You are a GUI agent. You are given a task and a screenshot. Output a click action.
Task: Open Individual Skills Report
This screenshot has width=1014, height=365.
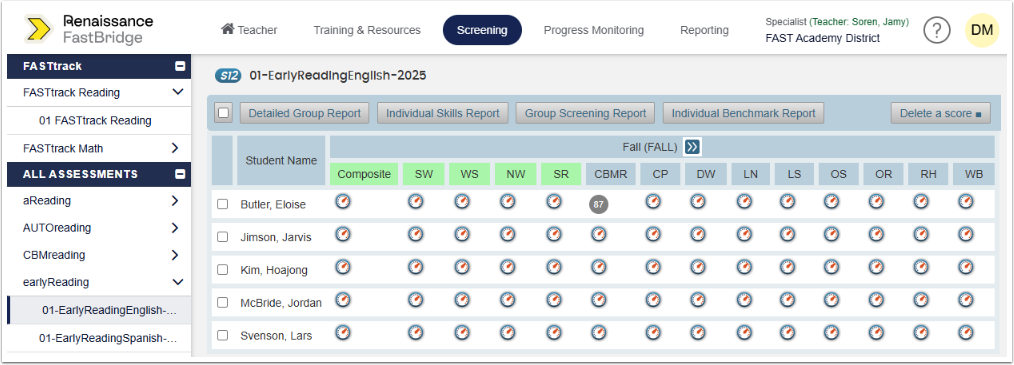point(443,113)
